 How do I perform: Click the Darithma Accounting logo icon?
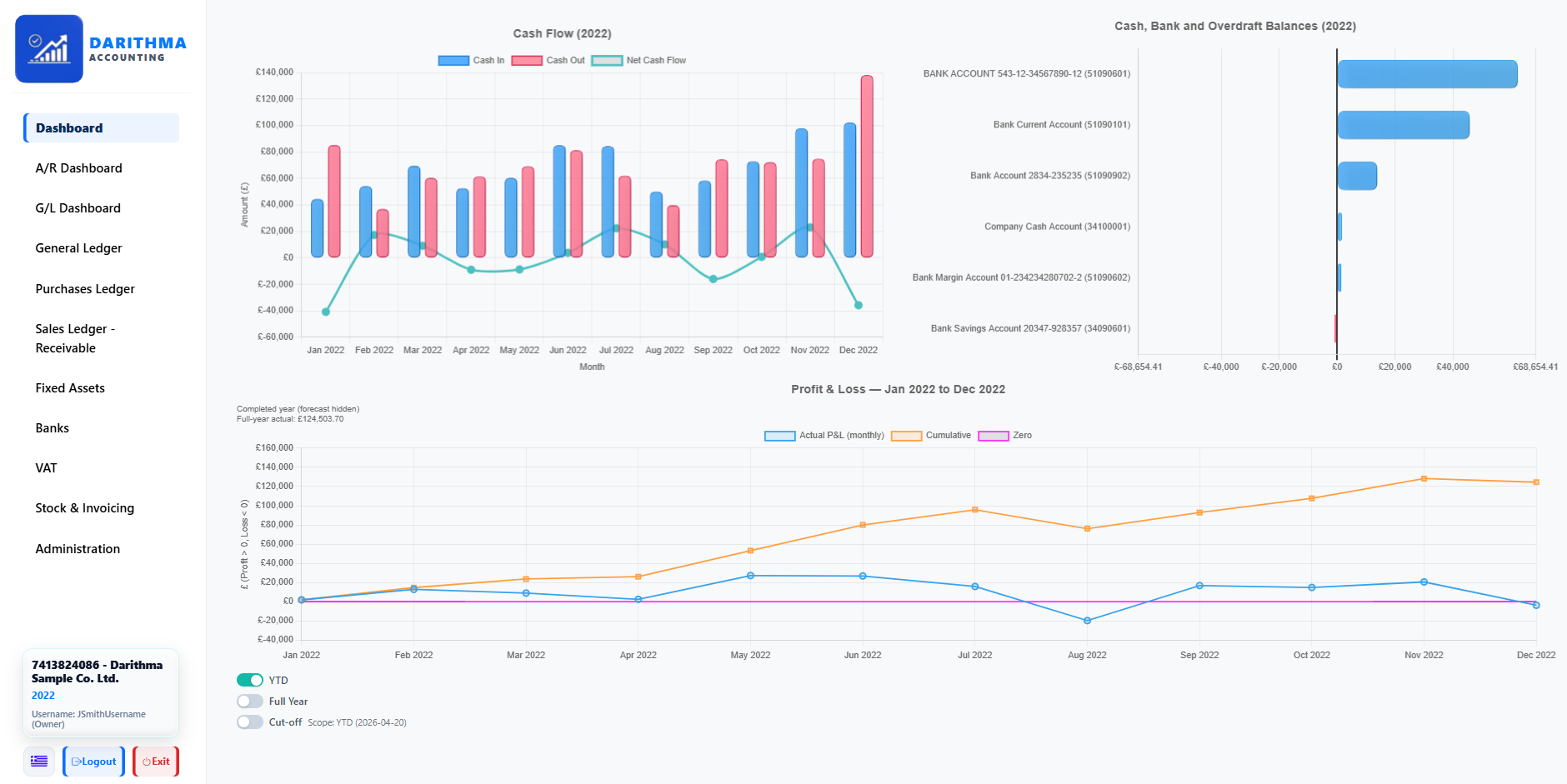[49, 48]
